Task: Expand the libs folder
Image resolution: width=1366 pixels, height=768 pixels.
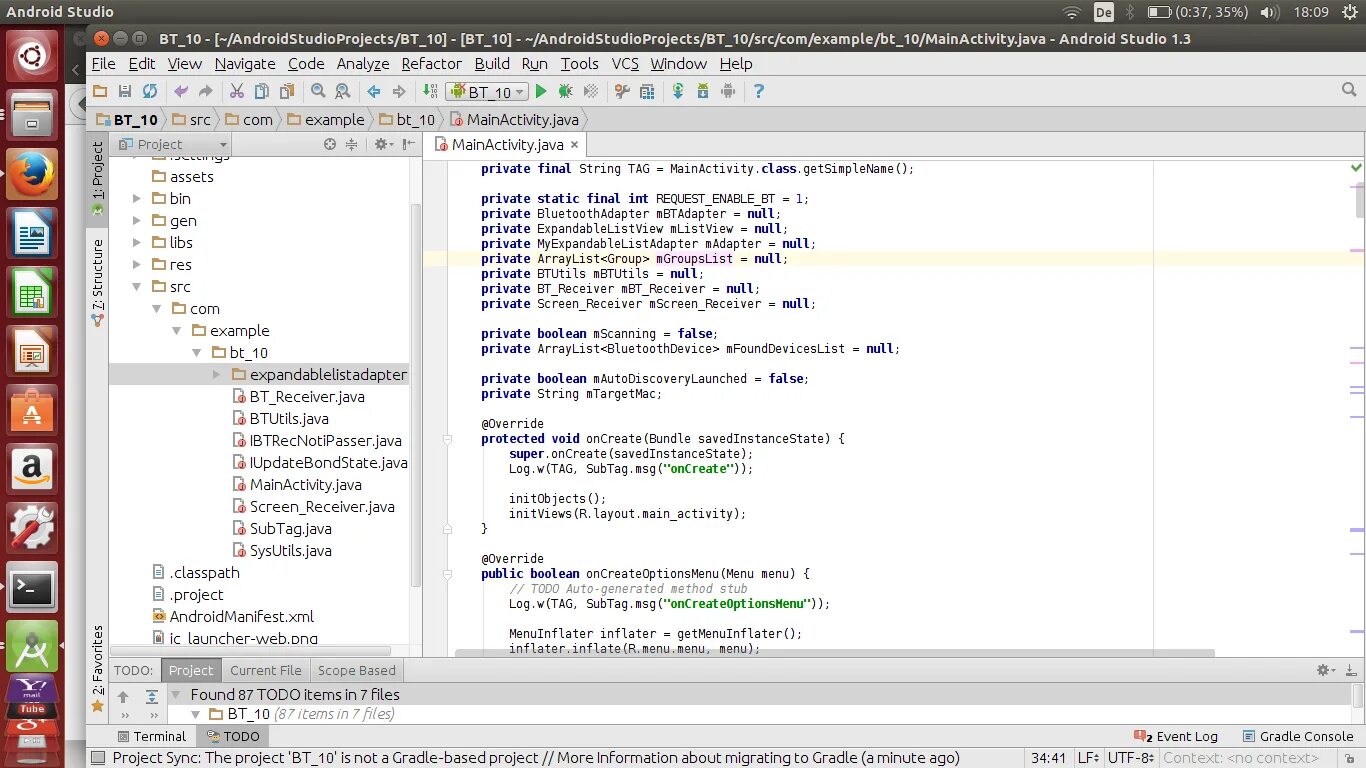Action: [137, 242]
